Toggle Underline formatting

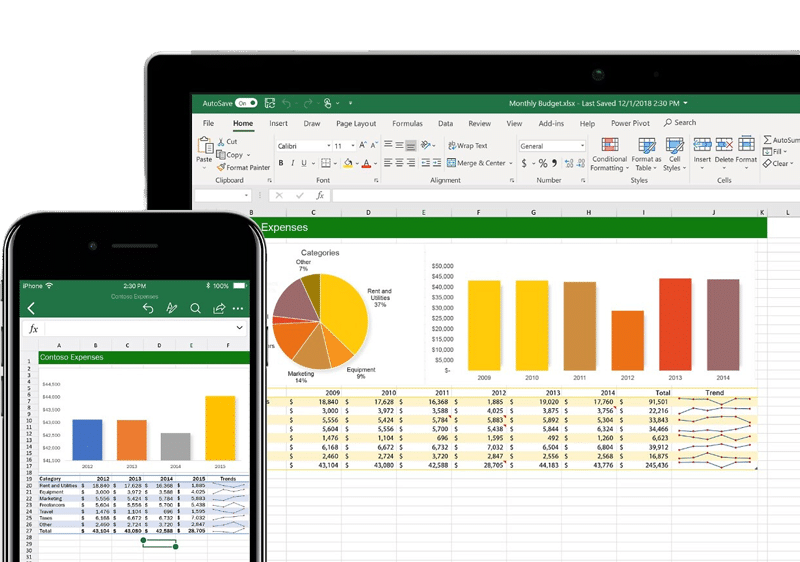[x=304, y=163]
